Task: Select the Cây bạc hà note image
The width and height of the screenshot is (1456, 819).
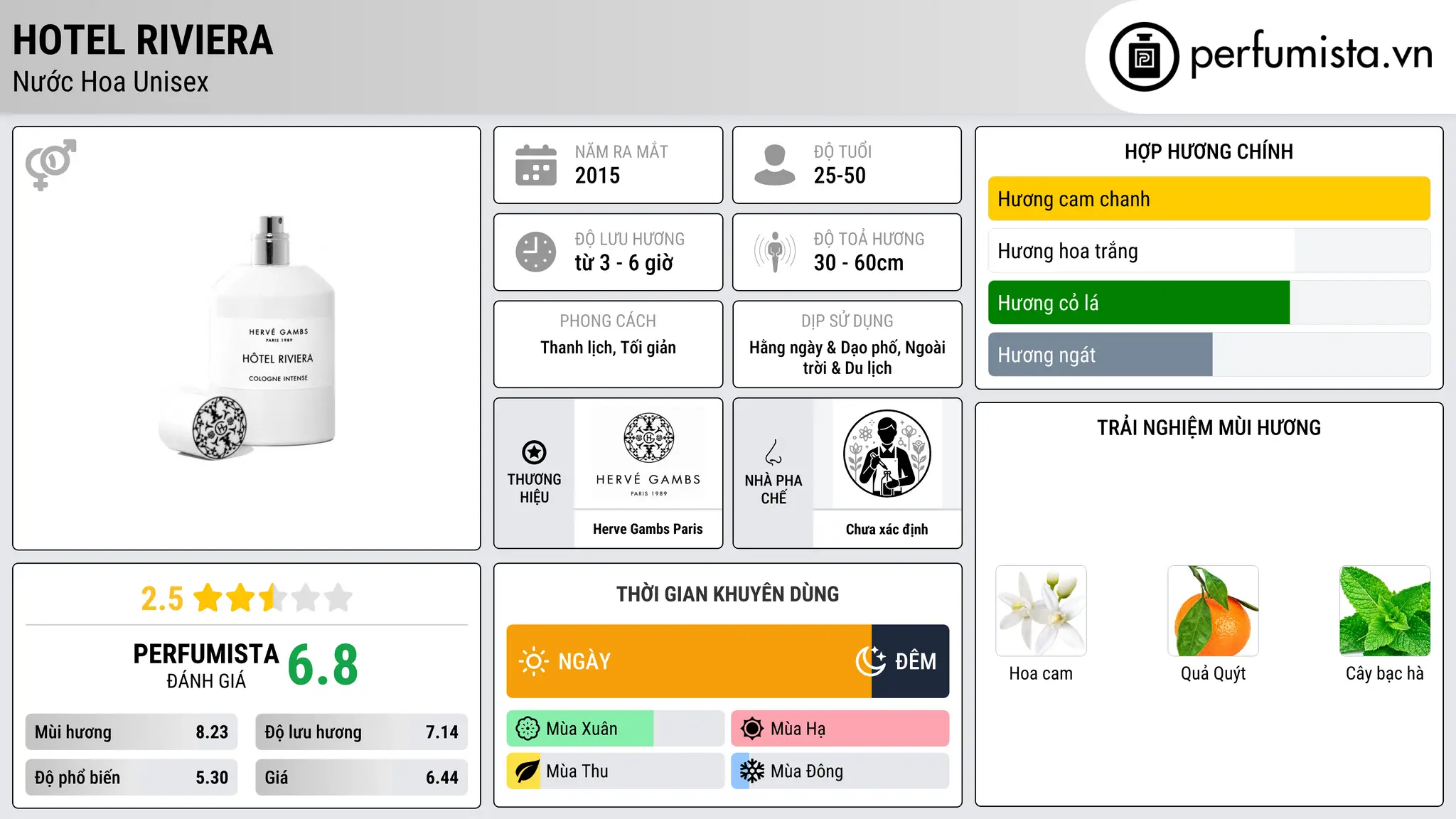Action: tap(1385, 611)
